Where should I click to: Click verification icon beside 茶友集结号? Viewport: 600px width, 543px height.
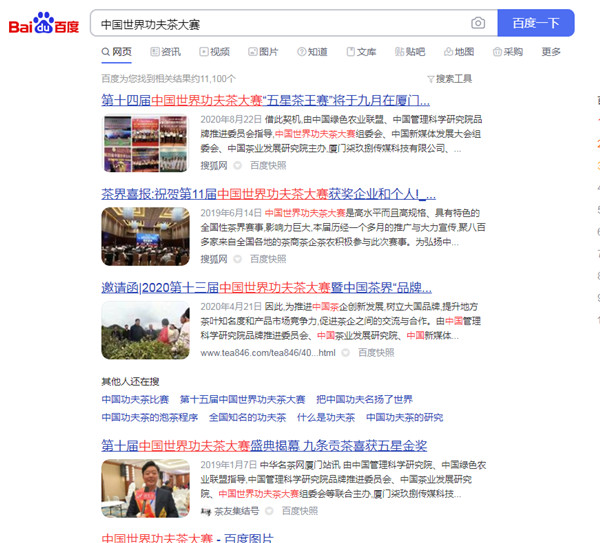pos(269,511)
